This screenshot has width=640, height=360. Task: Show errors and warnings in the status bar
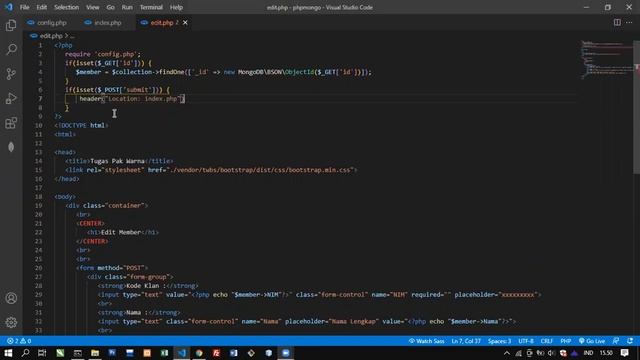tap(19, 341)
